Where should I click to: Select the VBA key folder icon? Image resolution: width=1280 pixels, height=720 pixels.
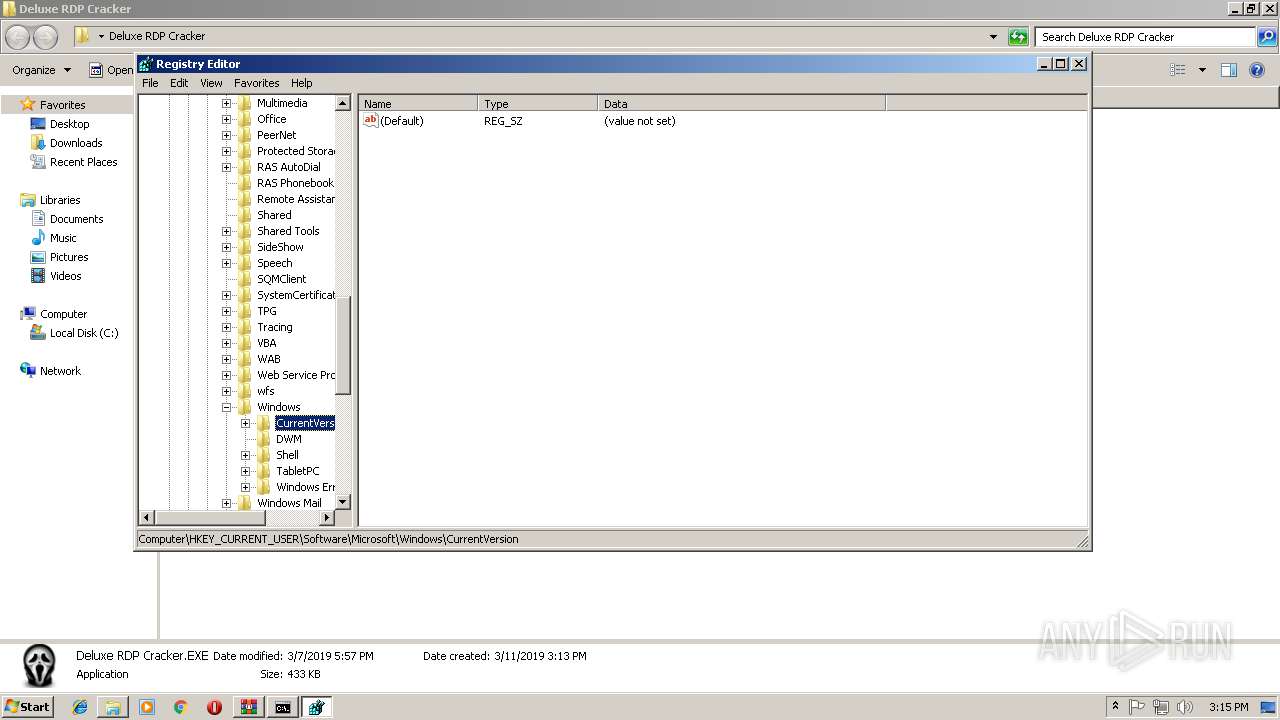pos(244,343)
